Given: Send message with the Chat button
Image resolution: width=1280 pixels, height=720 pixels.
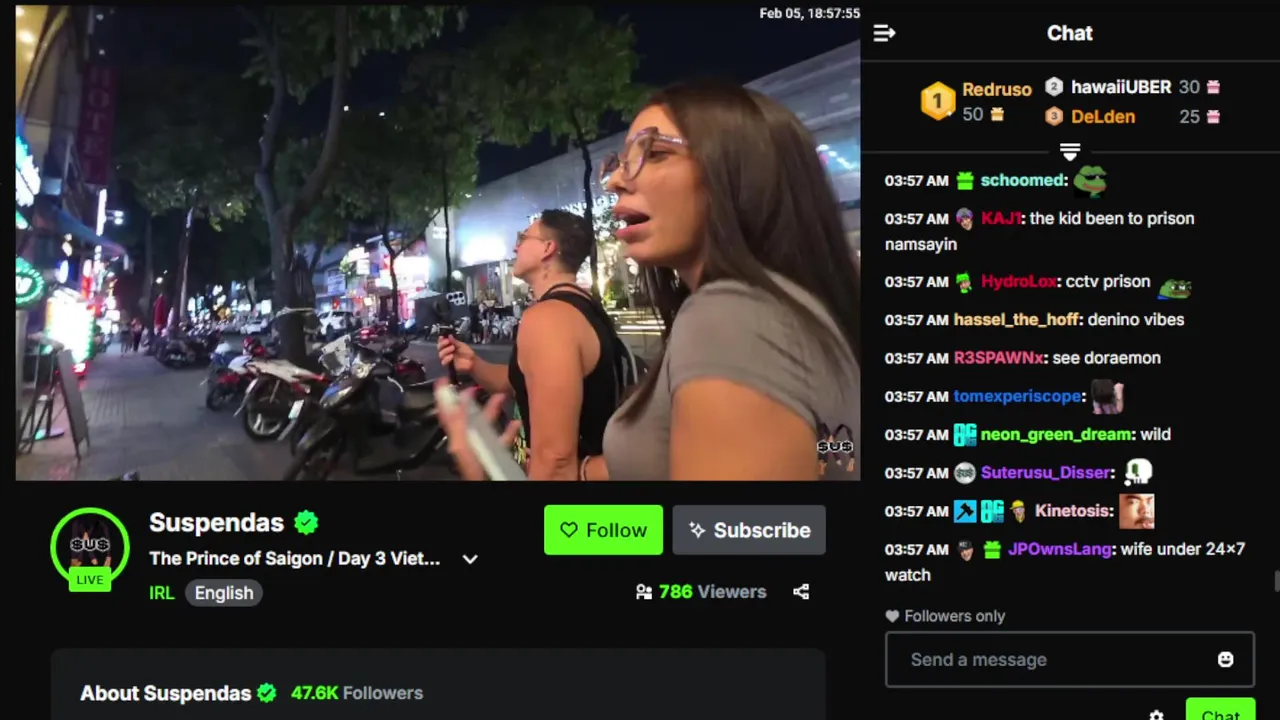Looking at the screenshot, I should tap(1220, 710).
